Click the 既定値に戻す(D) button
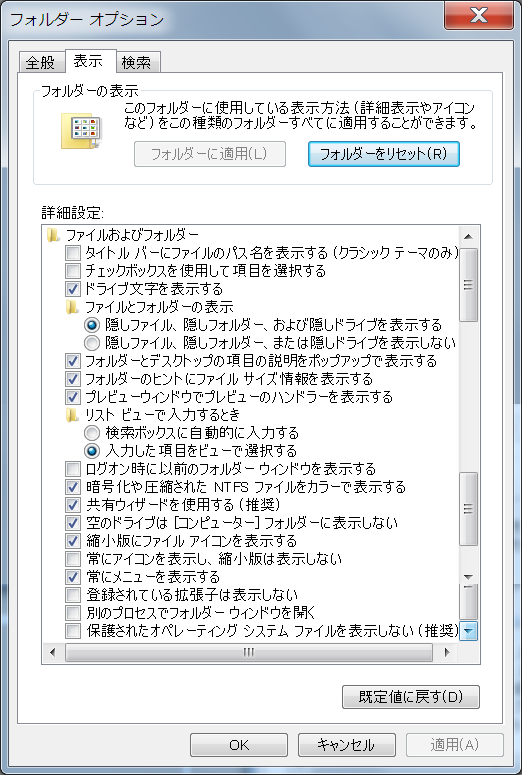Screen dimensions: 522x775 pos(410,697)
